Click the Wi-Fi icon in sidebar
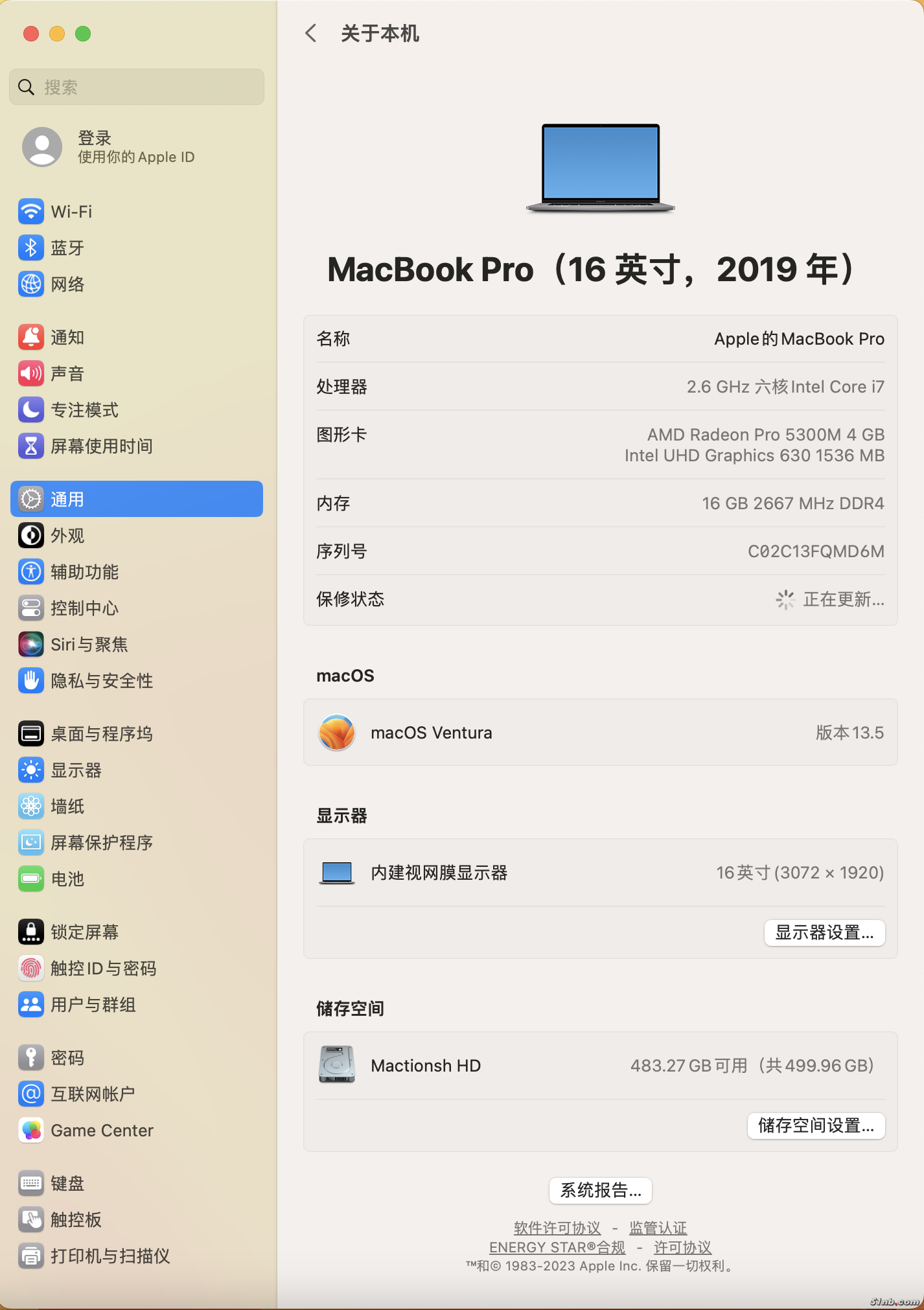Screen dimensions: 924x1310 click(x=31, y=212)
